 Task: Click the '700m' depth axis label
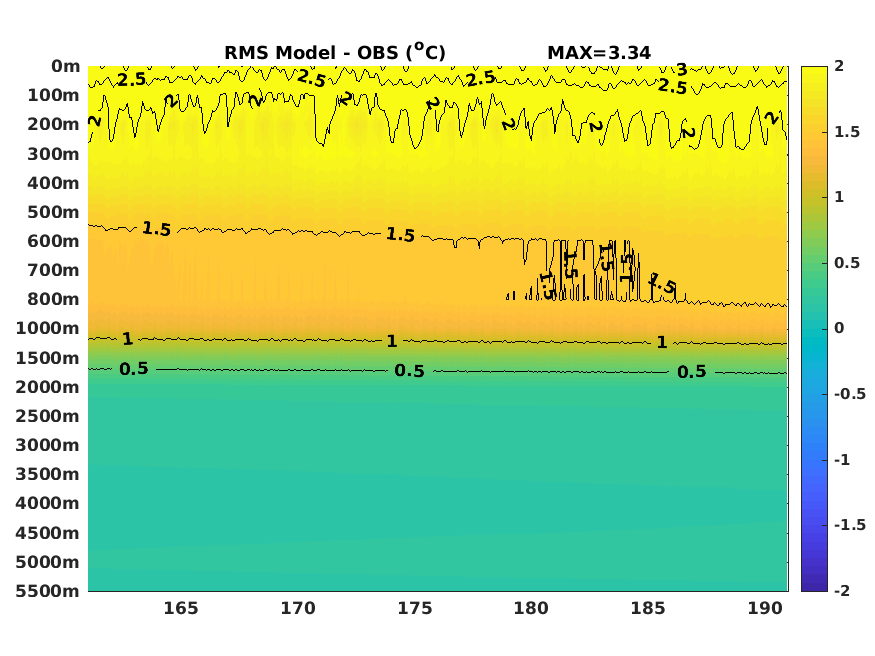pos(54,270)
